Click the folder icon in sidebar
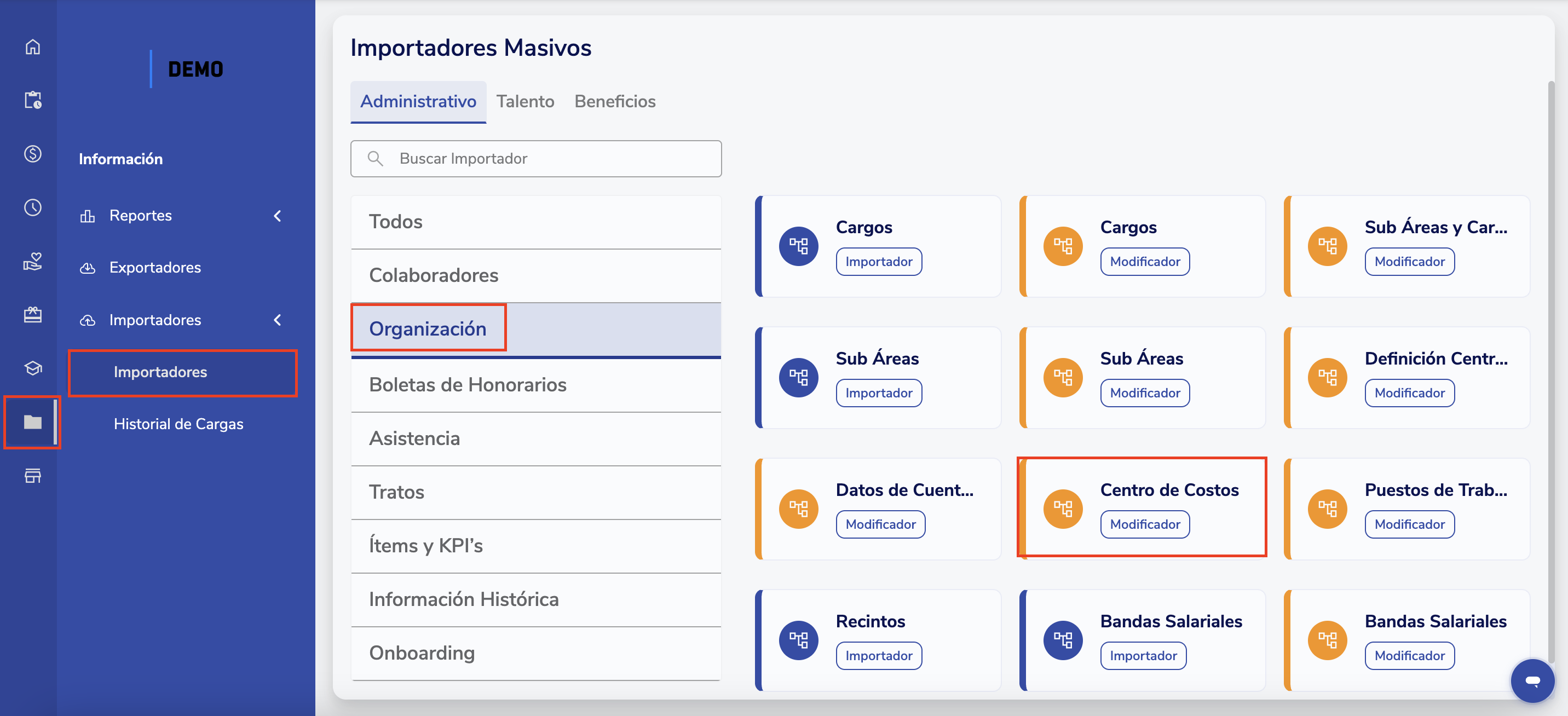The height and width of the screenshot is (716, 1568). [32, 422]
